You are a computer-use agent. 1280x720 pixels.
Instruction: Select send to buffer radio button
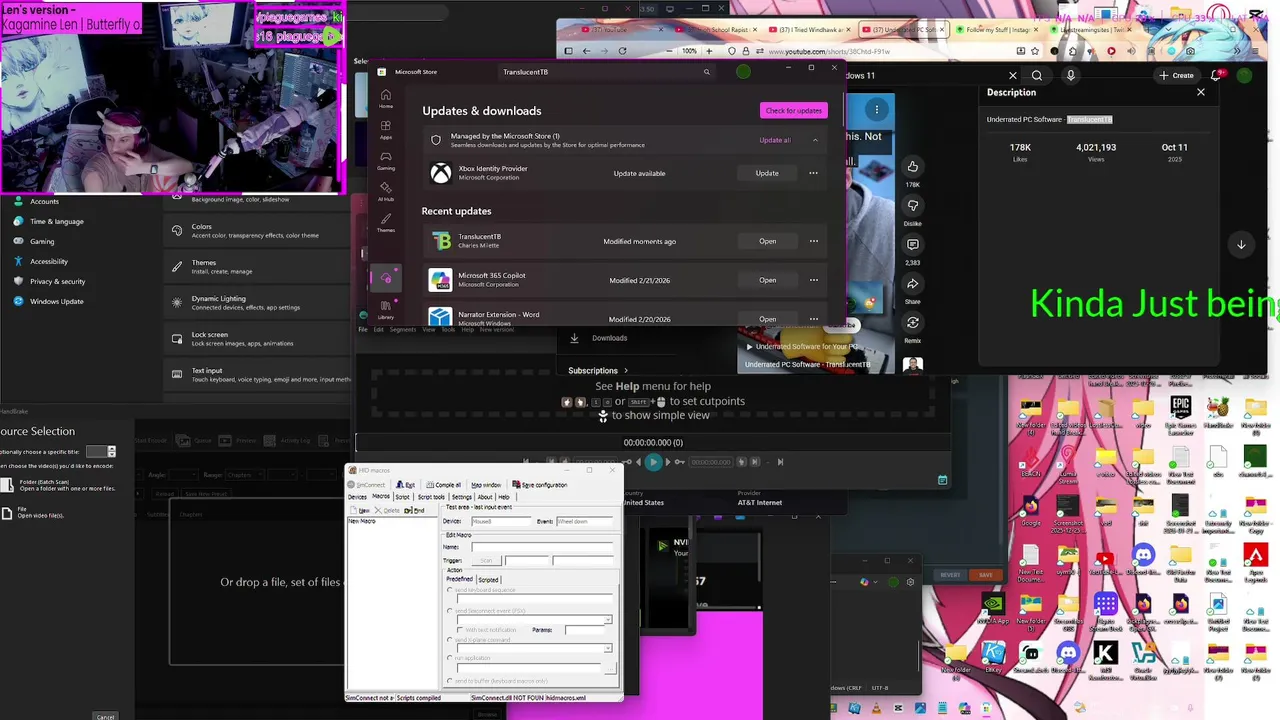click(x=449, y=681)
